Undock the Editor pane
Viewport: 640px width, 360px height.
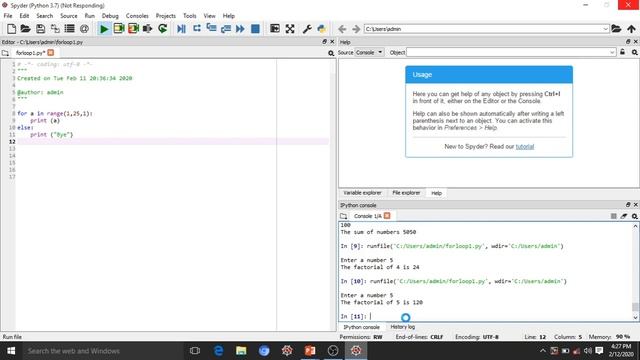pyautogui.click(x=324, y=42)
